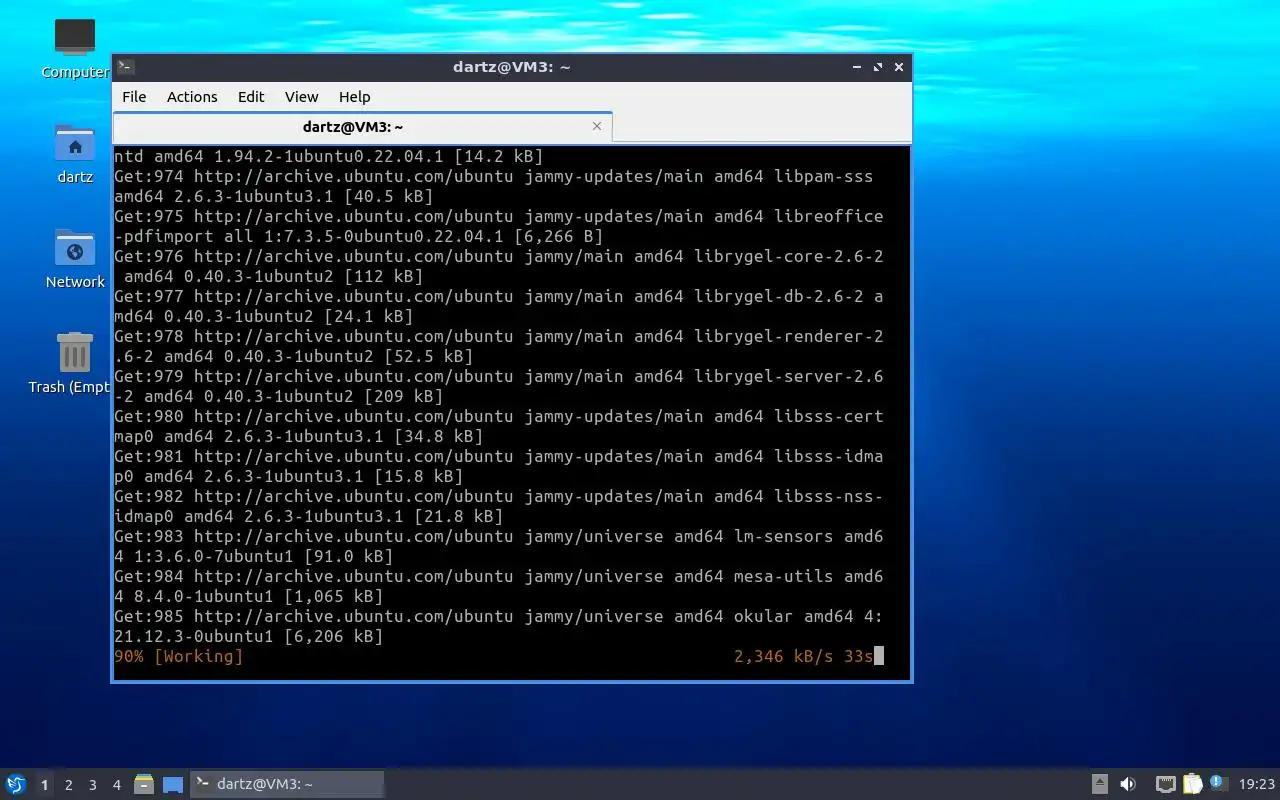
Task: Click the terminal icon in title bar
Action: [x=125, y=67]
